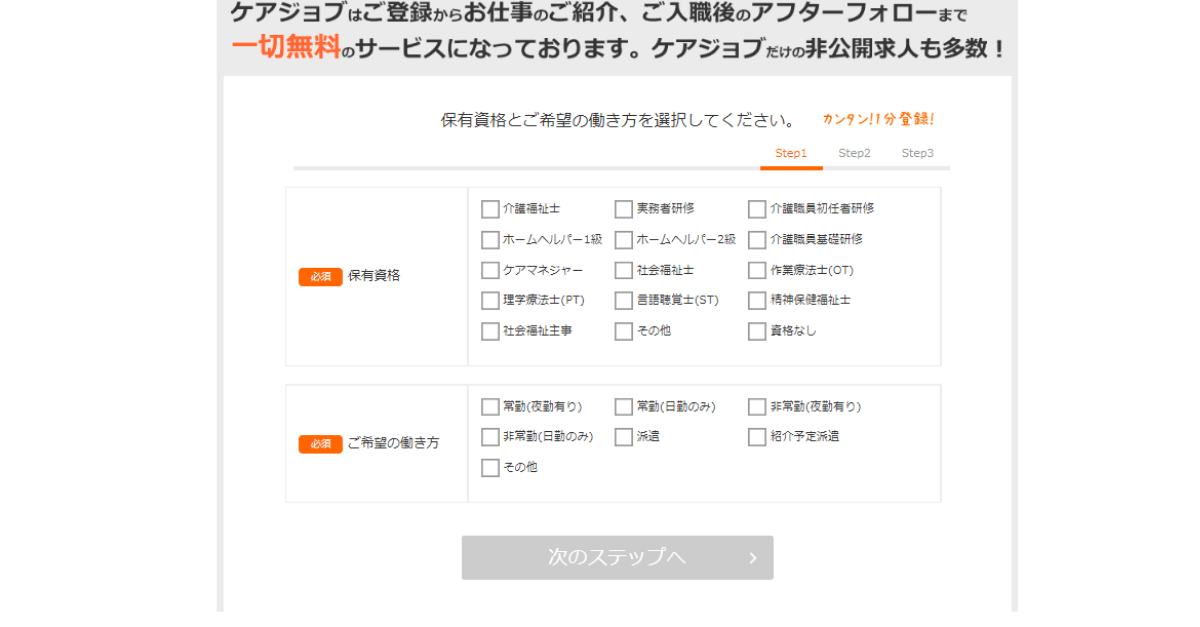Viewport: 1200px width, 627px height.
Task: Open the Step2 tab
Action: tap(854, 153)
